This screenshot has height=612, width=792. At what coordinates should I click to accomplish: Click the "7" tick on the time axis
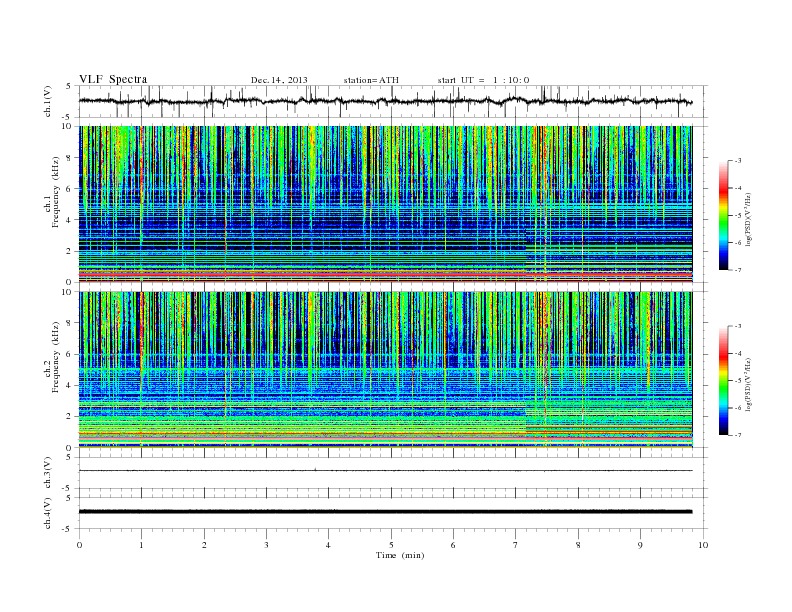(x=516, y=545)
